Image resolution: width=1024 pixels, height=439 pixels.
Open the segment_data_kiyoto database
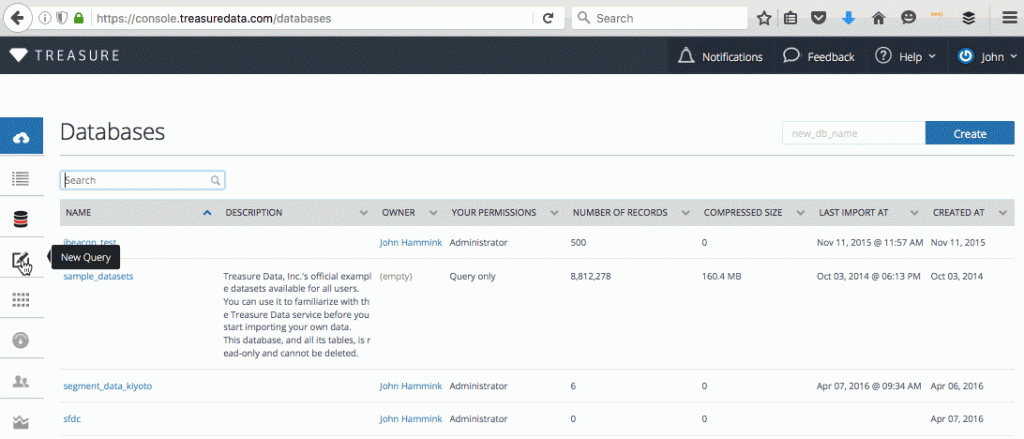pos(108,386)
